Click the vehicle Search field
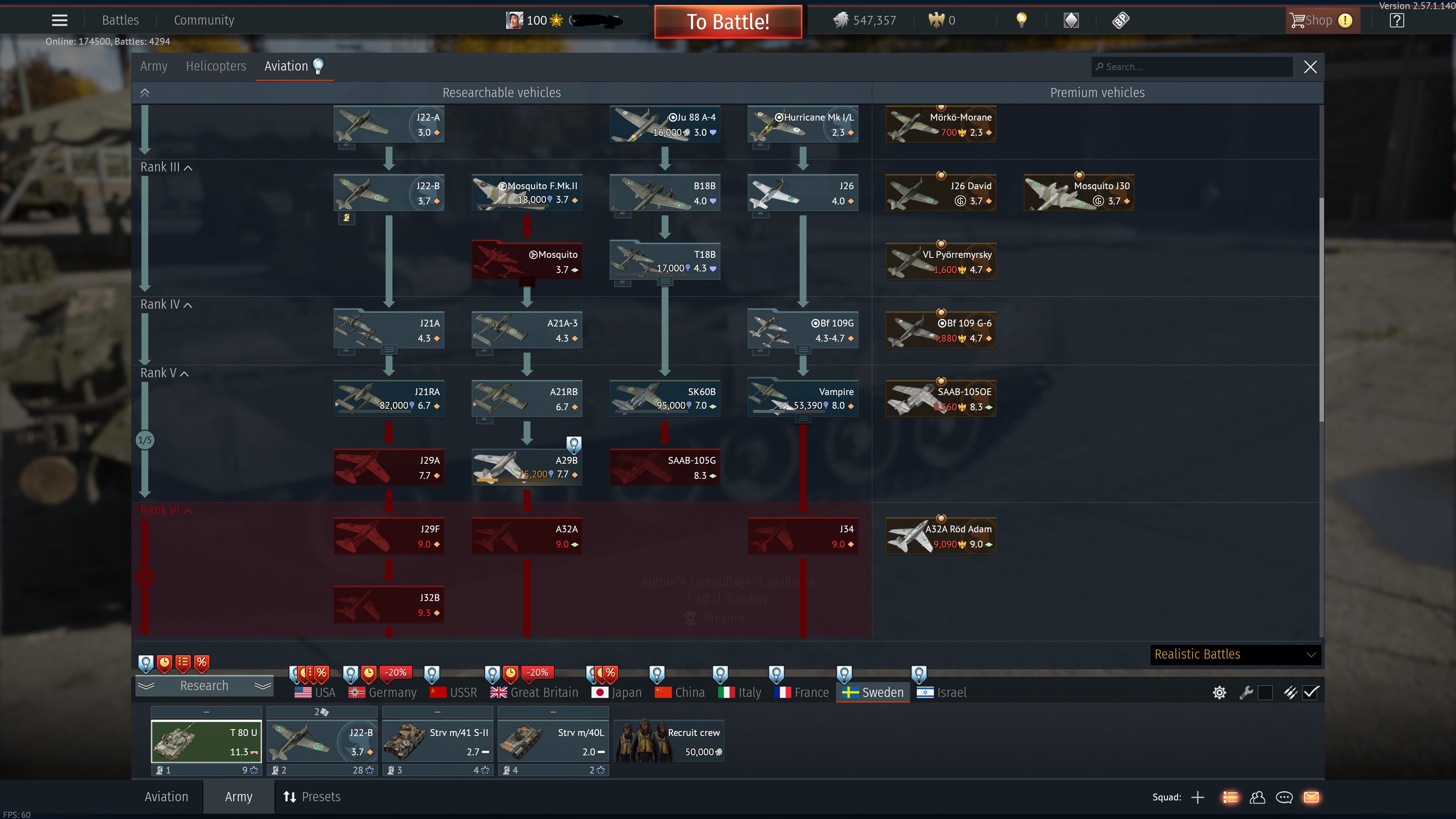The width and height of the screenshot is (1456, 819). point(1191,67)
